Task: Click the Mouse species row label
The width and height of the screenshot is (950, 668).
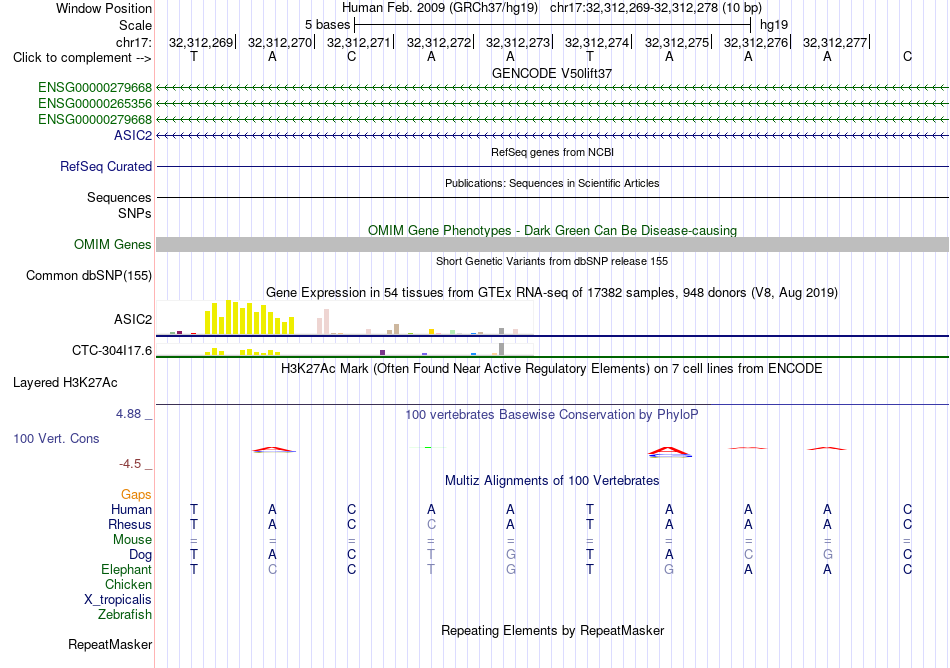Action: tap(132, 540)
